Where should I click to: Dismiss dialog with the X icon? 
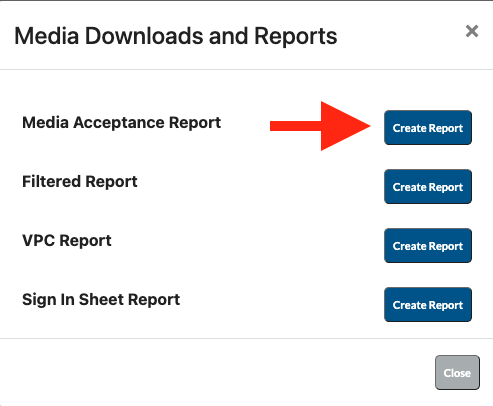472,31
